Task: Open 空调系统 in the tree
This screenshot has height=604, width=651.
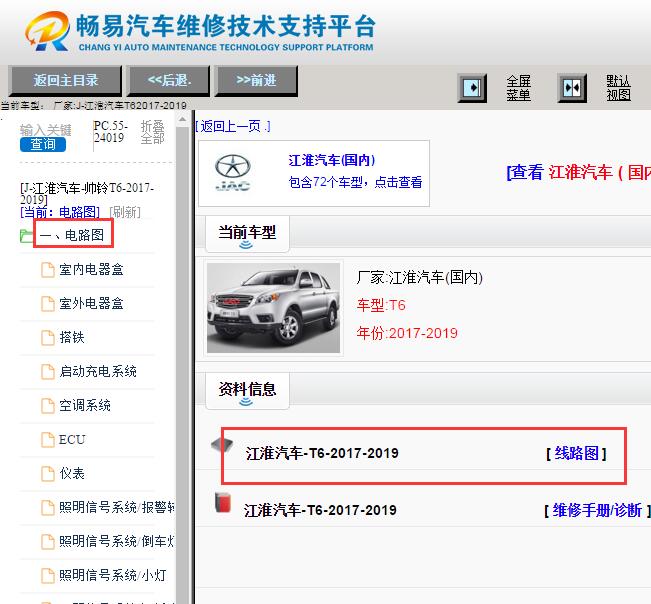Action: click(x=85, y=405)
